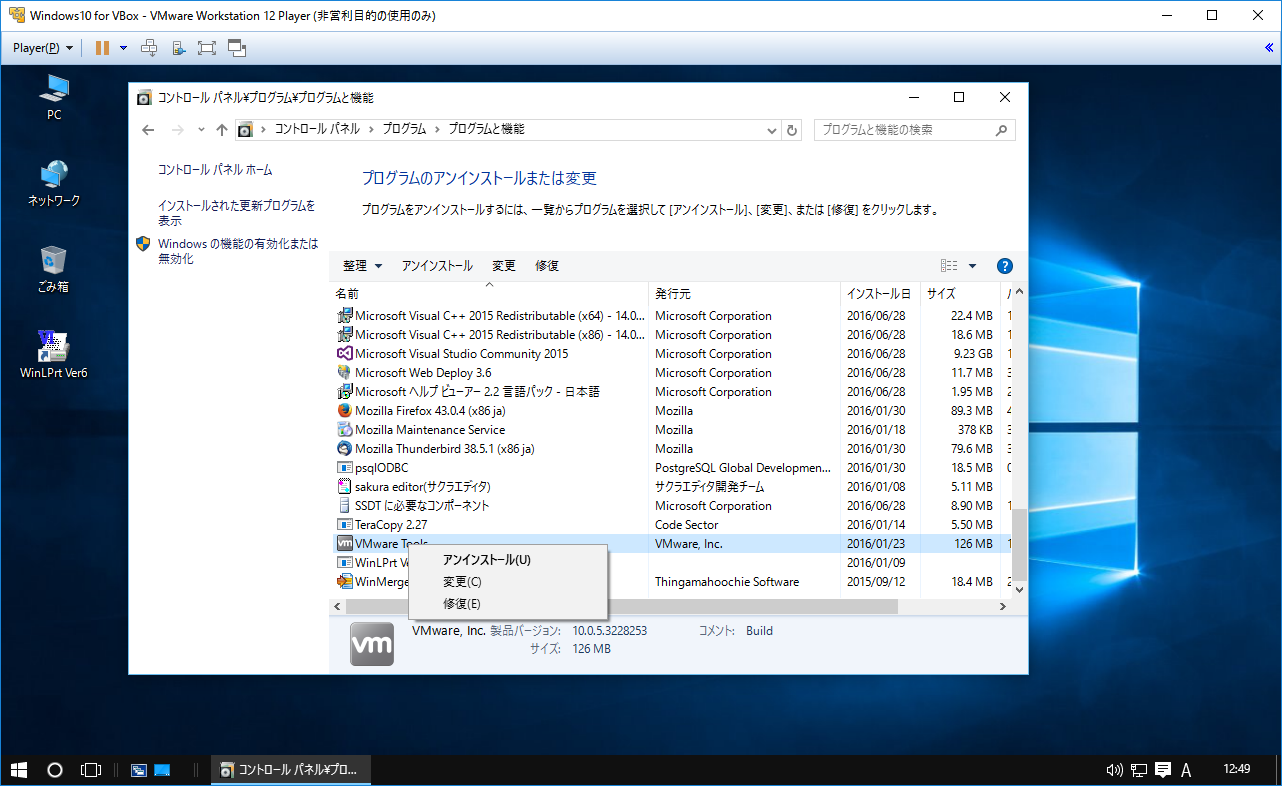Screen dimensions: 1282x786
Task: Open インストールされた更新プログラムを表示 link
Action: [237, 213]
